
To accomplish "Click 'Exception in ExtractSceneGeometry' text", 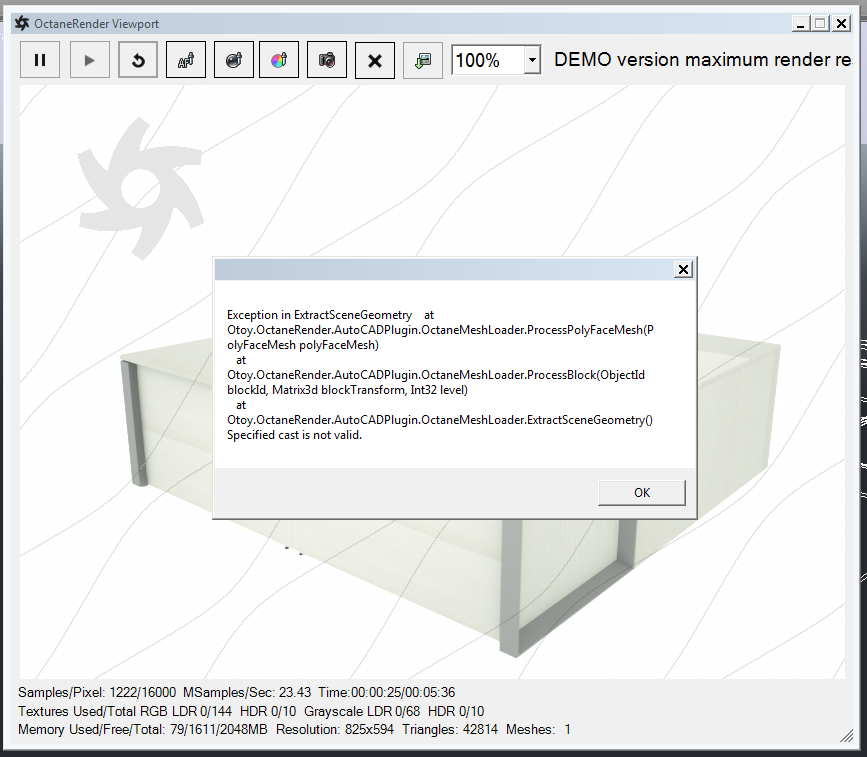I will (319, 315).
